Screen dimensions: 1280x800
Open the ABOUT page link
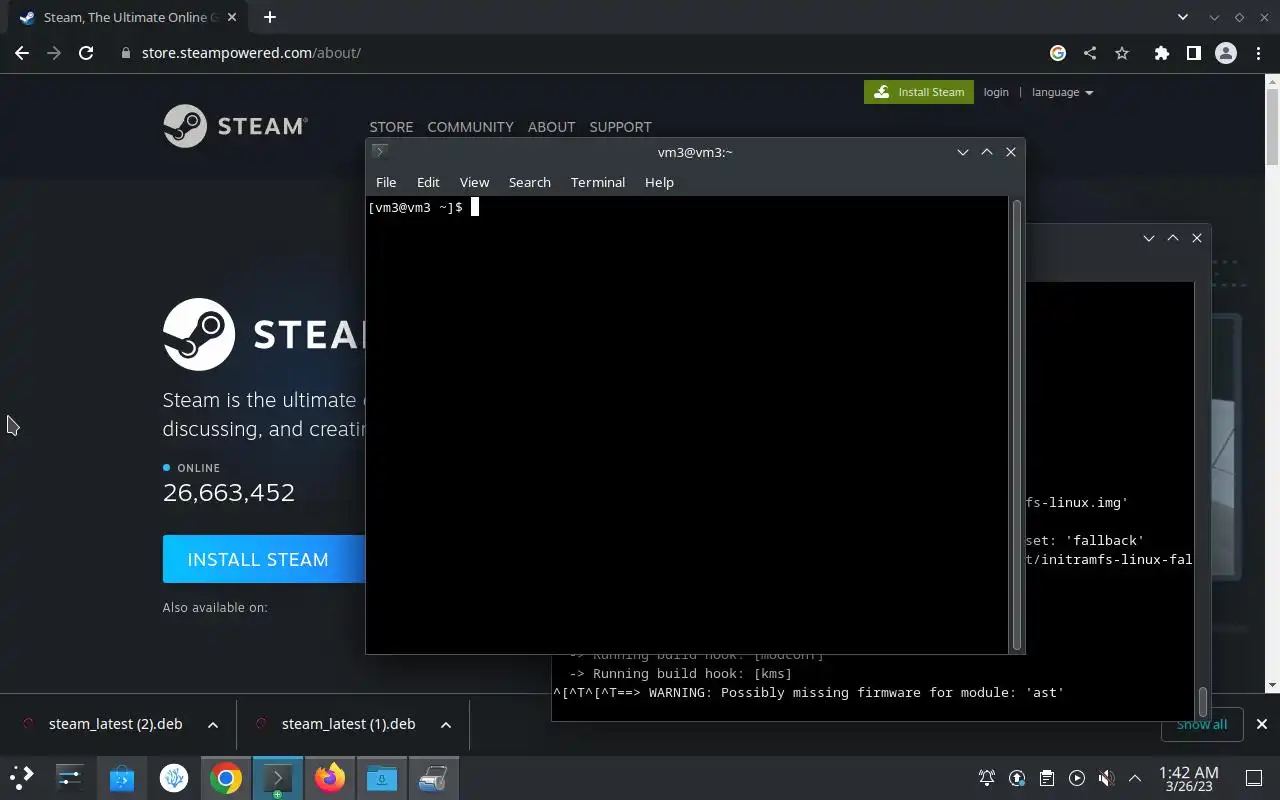coord(551,127)
